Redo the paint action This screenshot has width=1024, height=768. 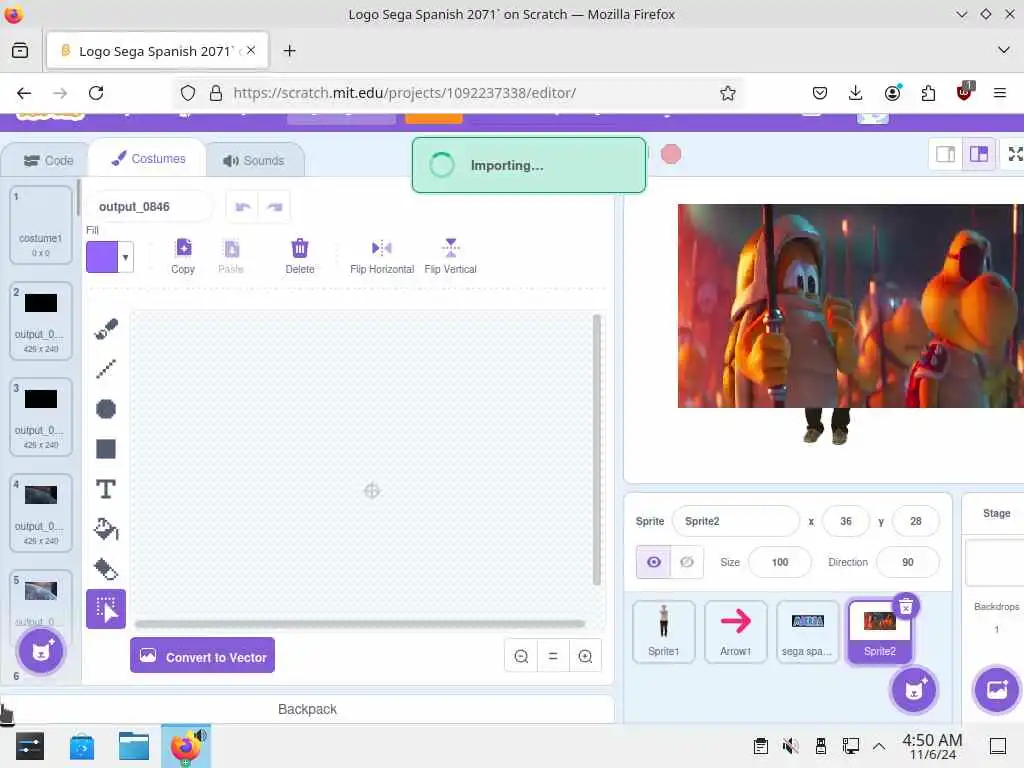[274, 207]
